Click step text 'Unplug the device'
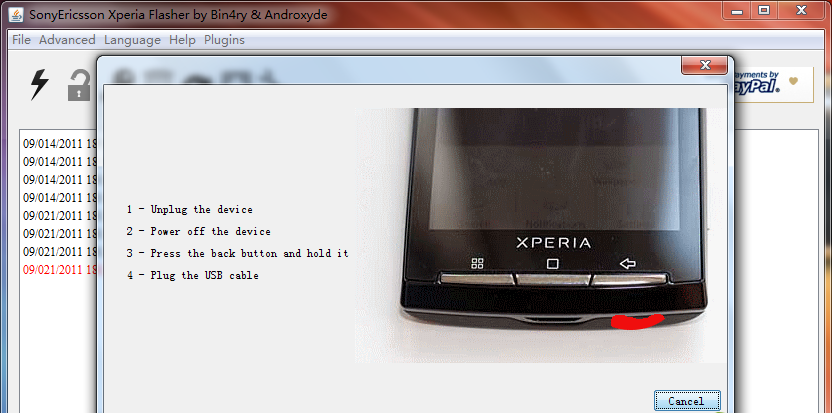The height and width of the screenshot is (413, 832). click(201, 209)
